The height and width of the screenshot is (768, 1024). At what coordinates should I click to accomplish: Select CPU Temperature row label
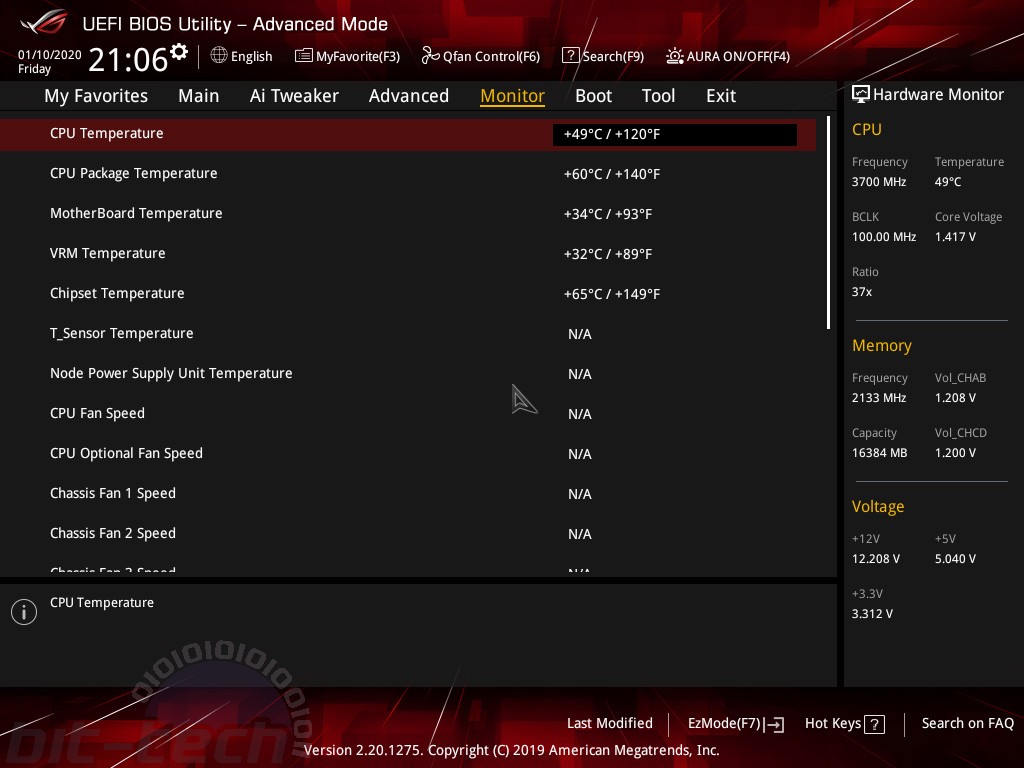[106, 133]
